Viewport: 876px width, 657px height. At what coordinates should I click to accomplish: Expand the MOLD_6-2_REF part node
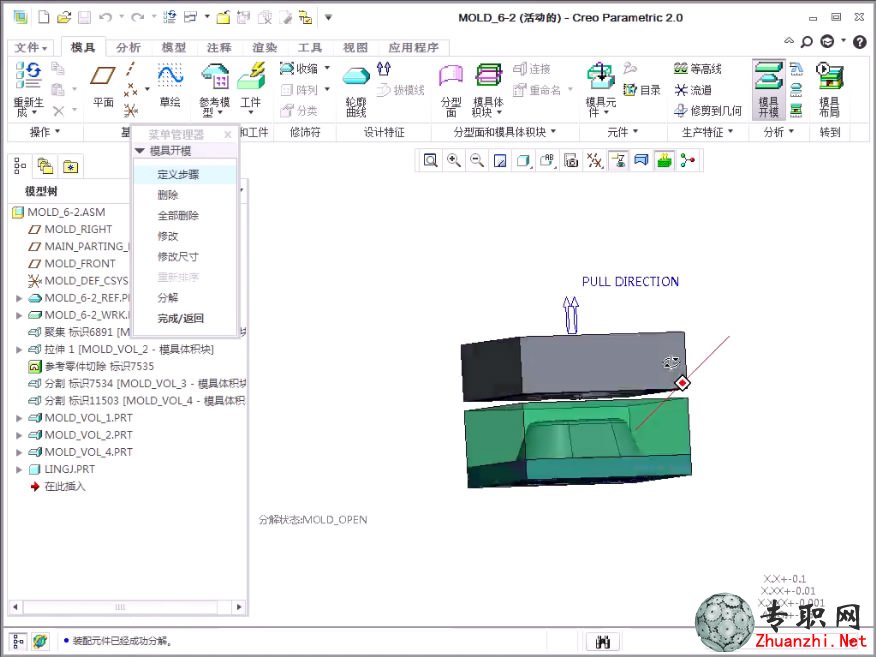[x=19, y=298]
